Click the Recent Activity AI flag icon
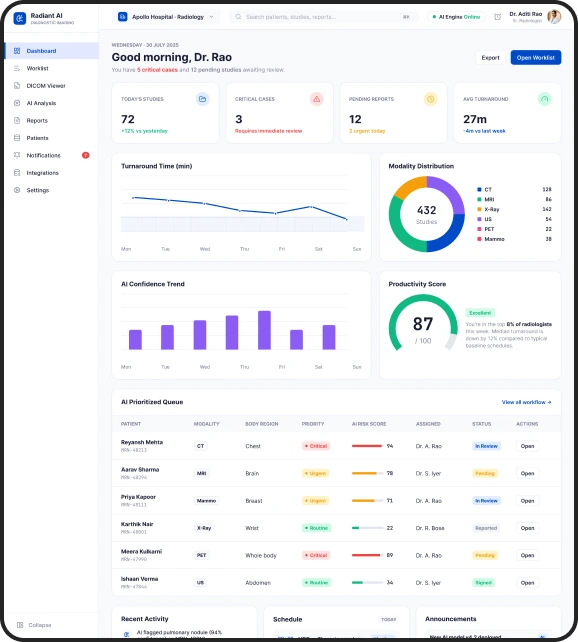578x642 pixels. (126, 634)
